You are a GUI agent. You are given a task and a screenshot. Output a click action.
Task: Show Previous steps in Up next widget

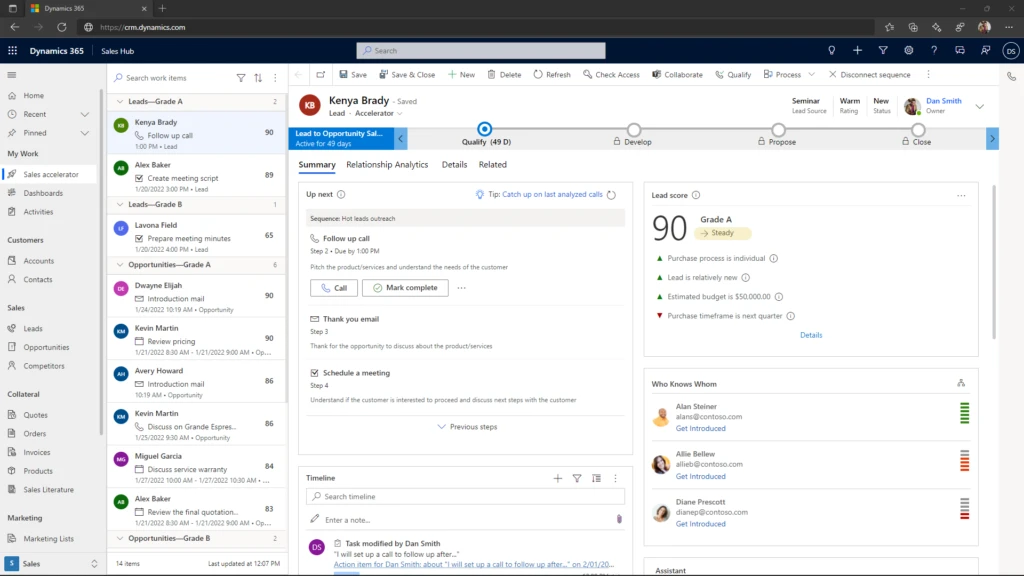coord(465,426)
